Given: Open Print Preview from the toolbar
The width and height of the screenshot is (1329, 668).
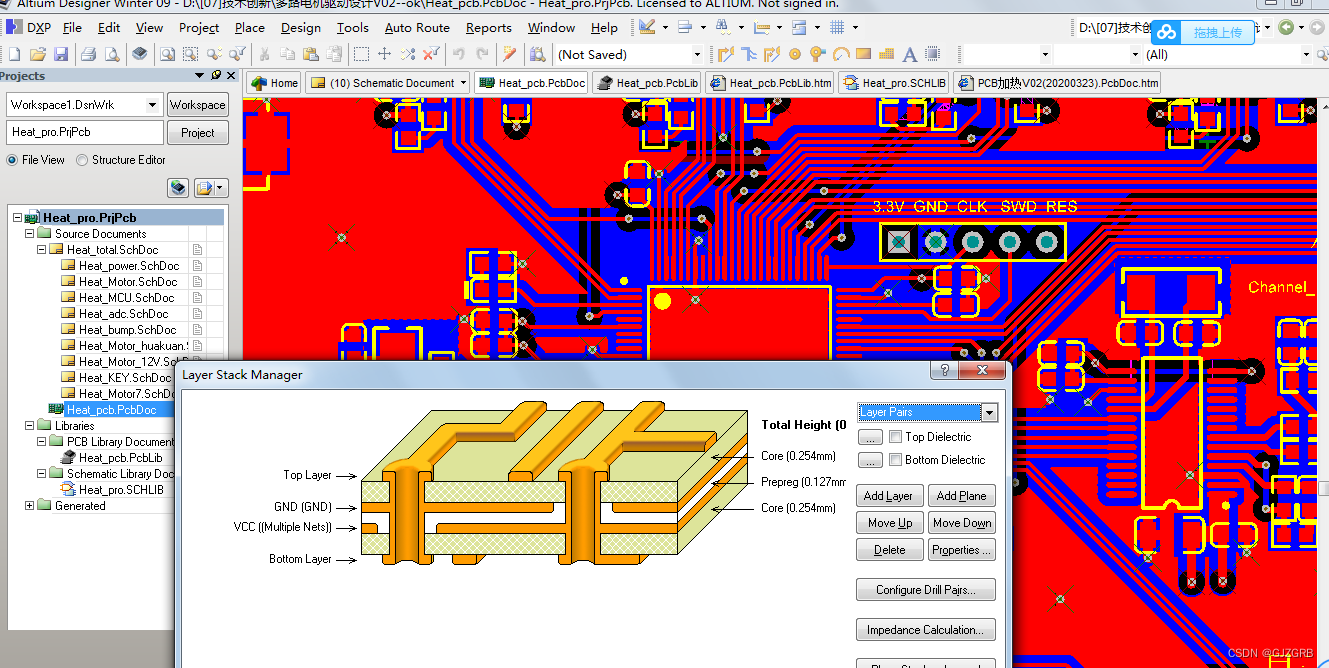Looking at the screenshot, I should coord(112,55).
